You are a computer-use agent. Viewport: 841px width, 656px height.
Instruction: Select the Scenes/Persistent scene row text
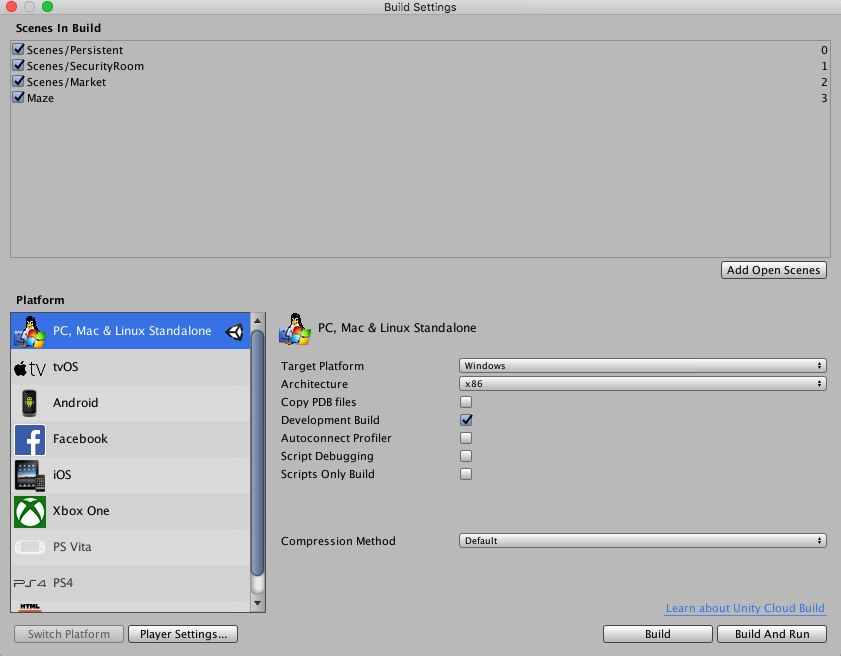[x=75, y=50]
